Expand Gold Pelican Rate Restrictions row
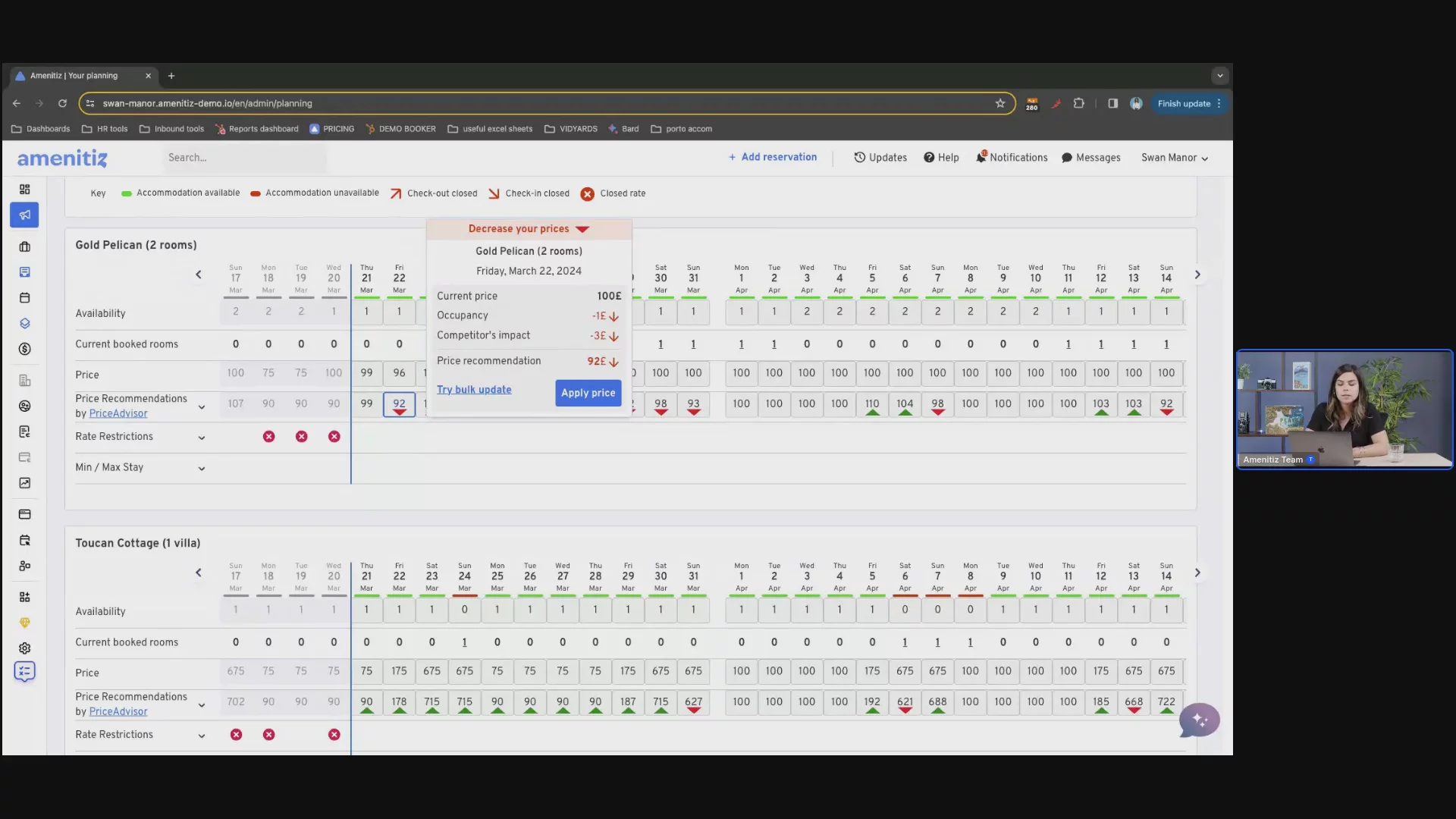1456x819 pixels. tap(202, 438)
